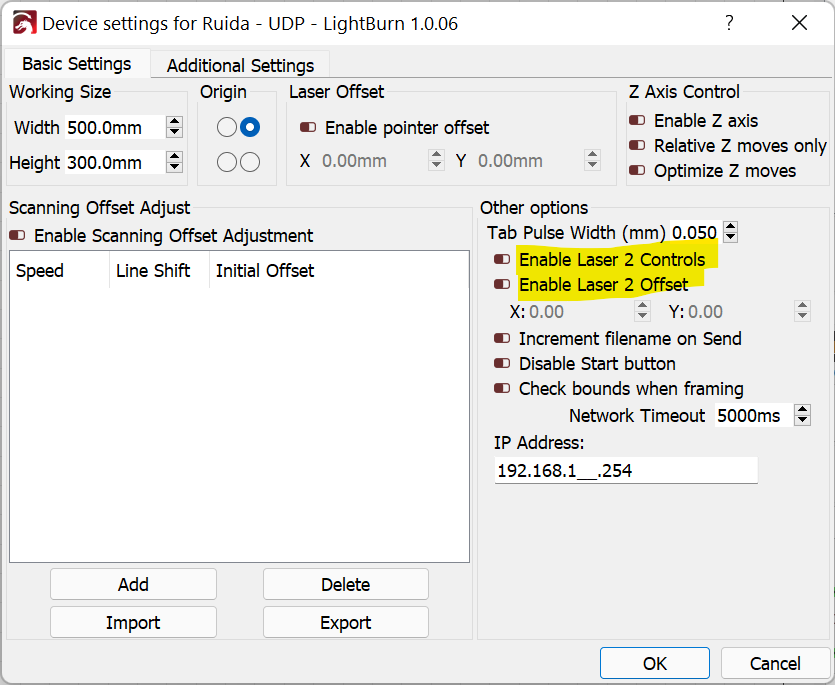Confirm settings with the OK button
The height and width of the screenshot is (685, 835).
(654, 663)
